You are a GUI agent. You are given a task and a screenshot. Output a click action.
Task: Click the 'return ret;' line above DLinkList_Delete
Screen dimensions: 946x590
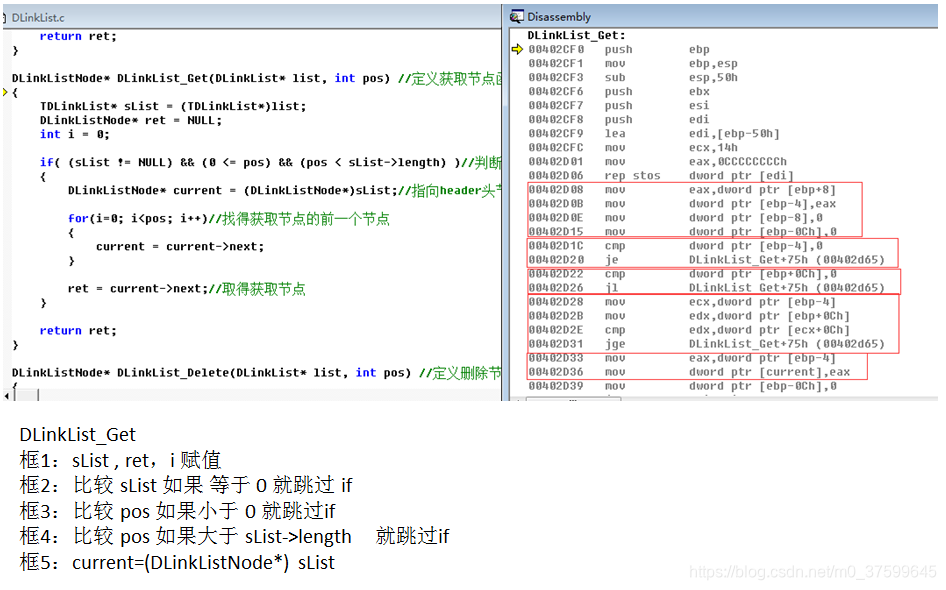coord(78,331)
